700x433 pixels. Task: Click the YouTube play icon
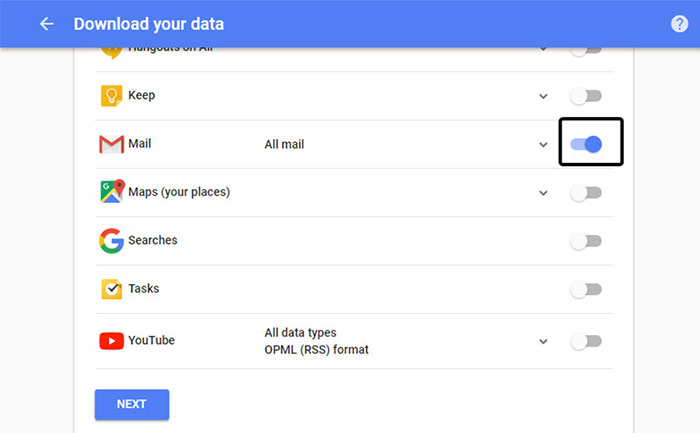[111, 341]
